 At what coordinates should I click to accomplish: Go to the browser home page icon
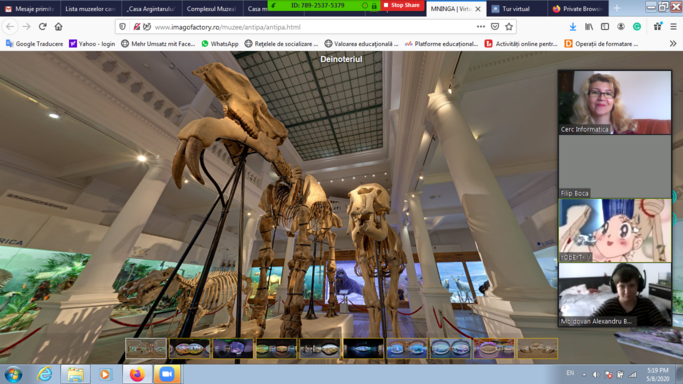coord(58,27)
